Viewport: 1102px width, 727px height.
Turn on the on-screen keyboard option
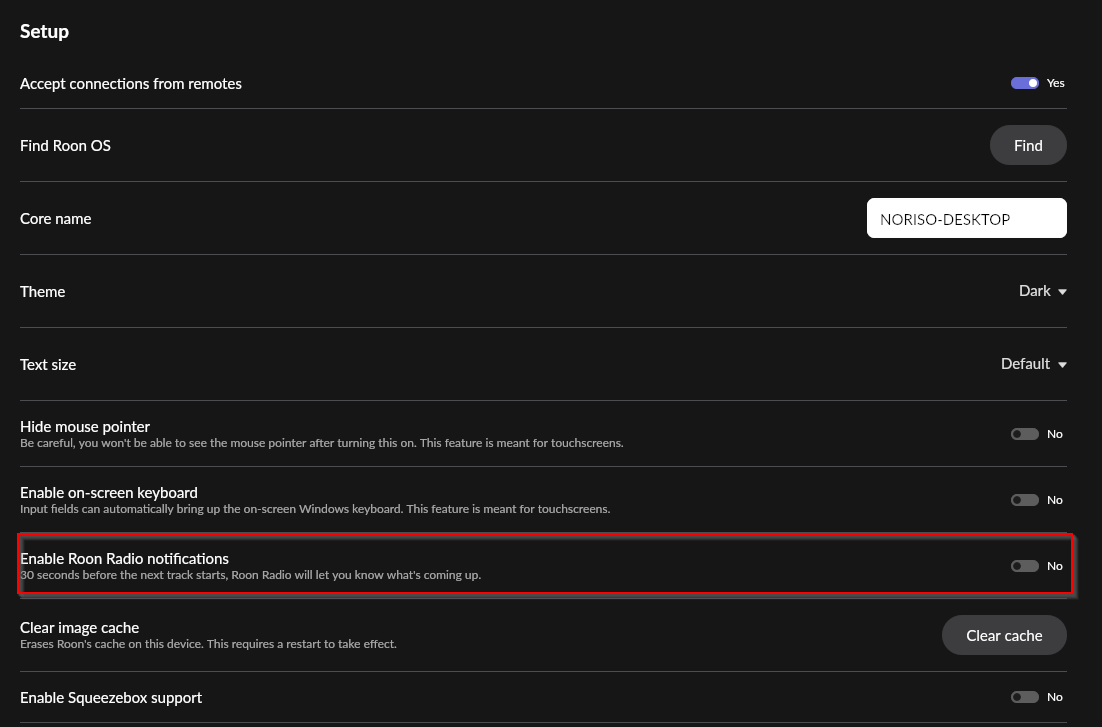pyautogui.click(x=1024, y=499)
